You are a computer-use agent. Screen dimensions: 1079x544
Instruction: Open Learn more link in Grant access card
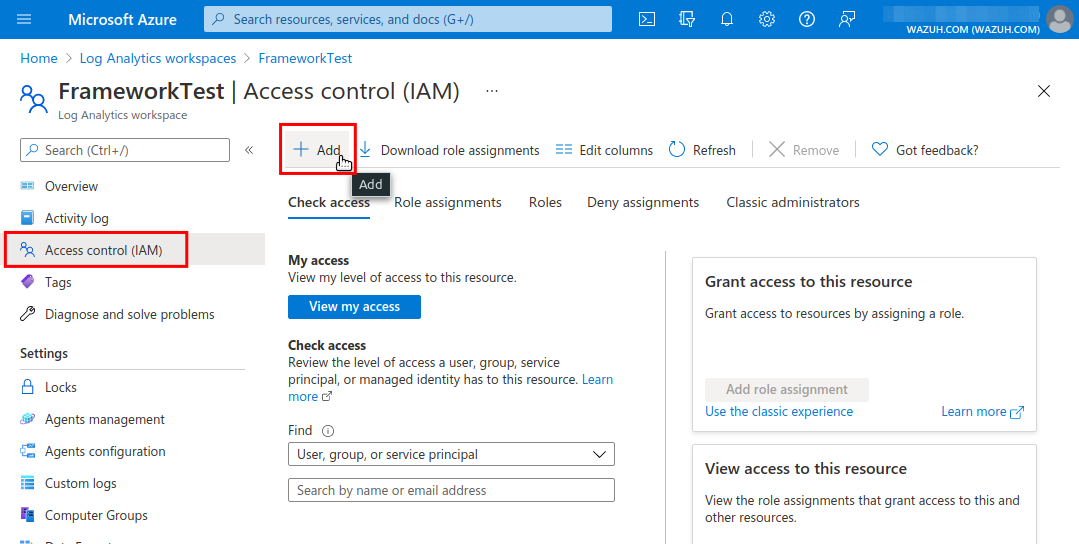[x=982, y=411]
